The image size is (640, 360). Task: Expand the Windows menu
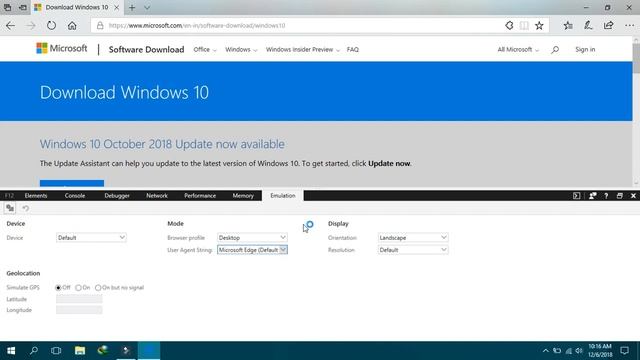(241, 49)
